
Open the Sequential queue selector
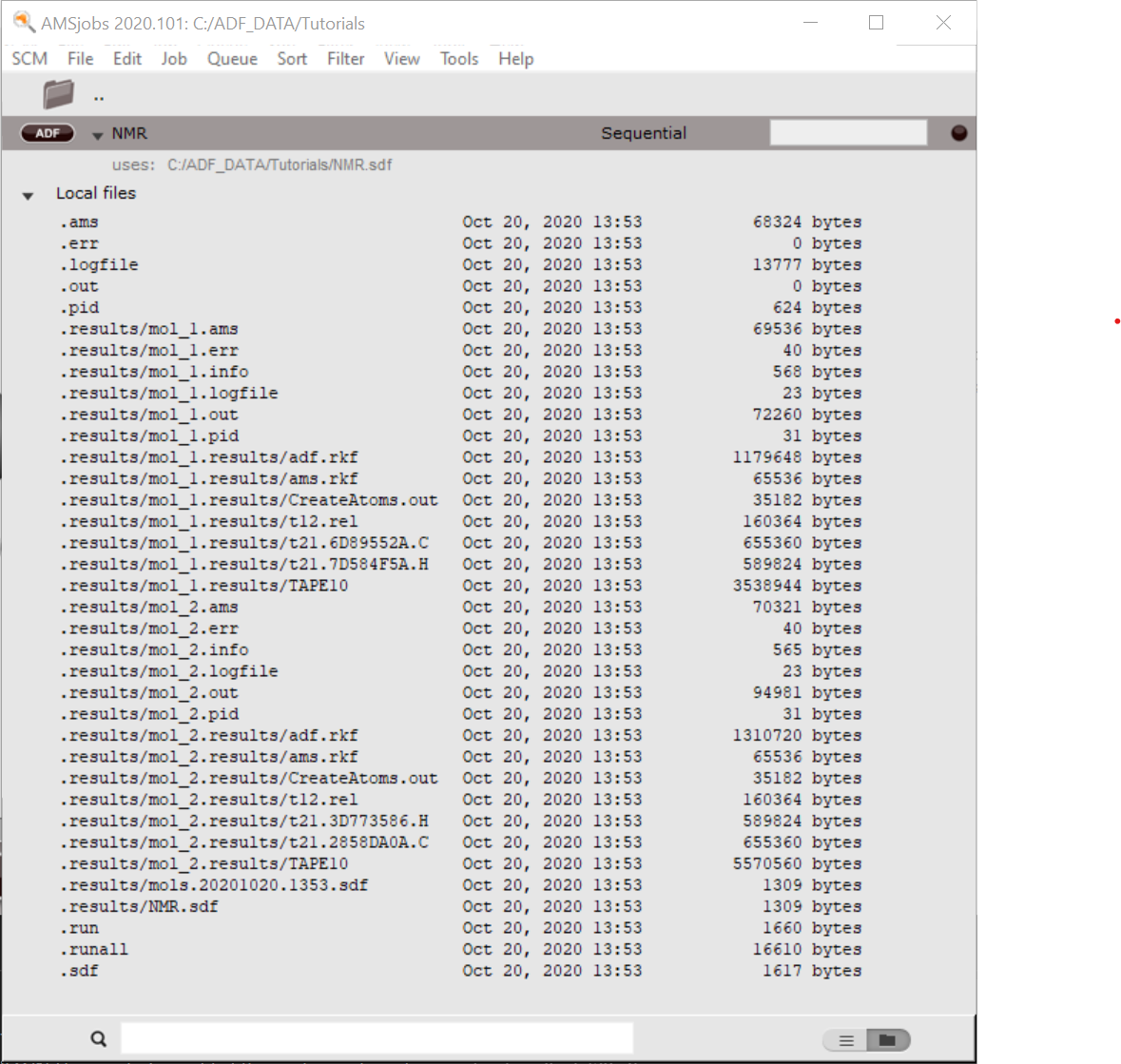click(x=644, y=133)
